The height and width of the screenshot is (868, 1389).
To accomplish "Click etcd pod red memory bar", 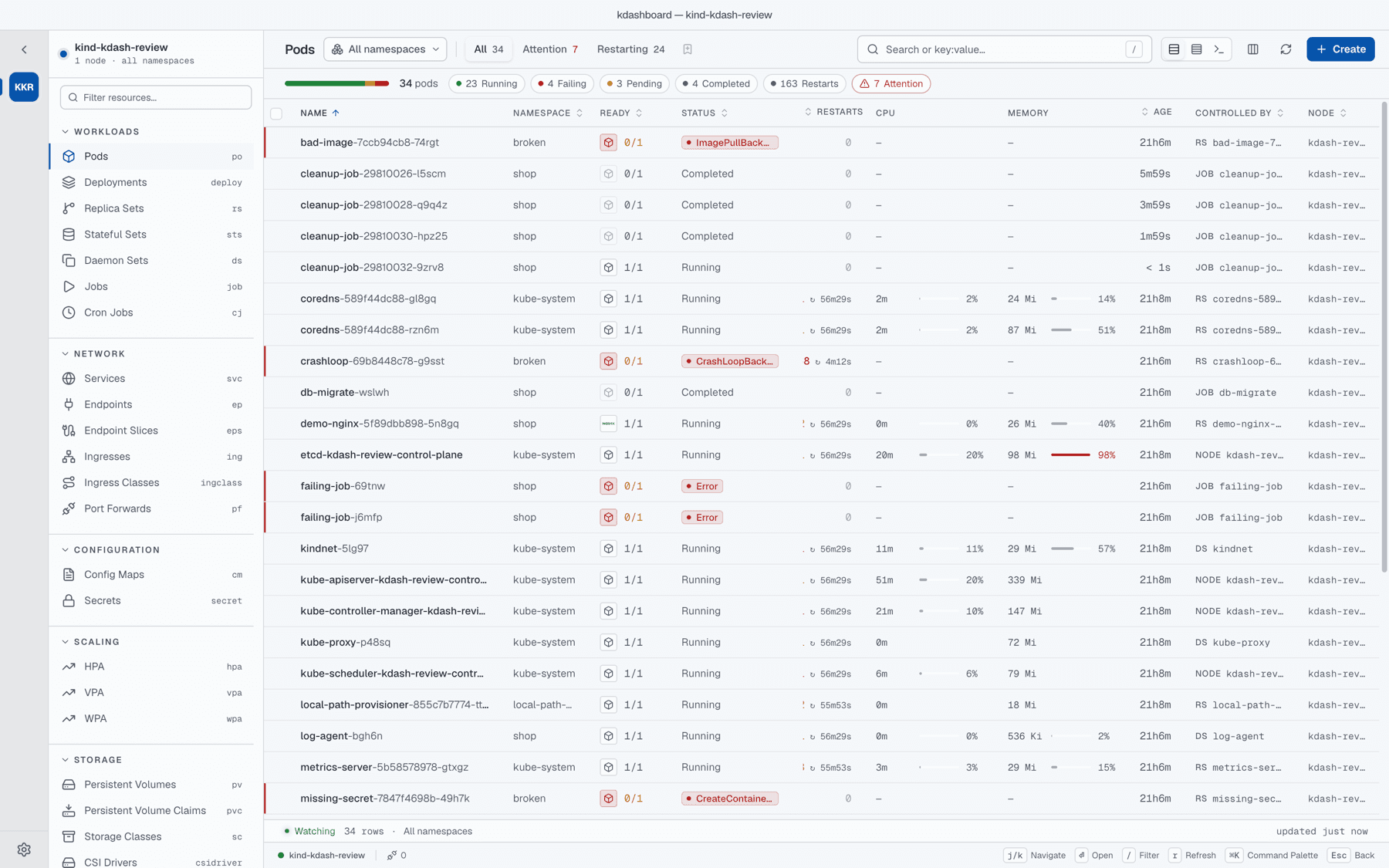I will tap(1070, 455).
